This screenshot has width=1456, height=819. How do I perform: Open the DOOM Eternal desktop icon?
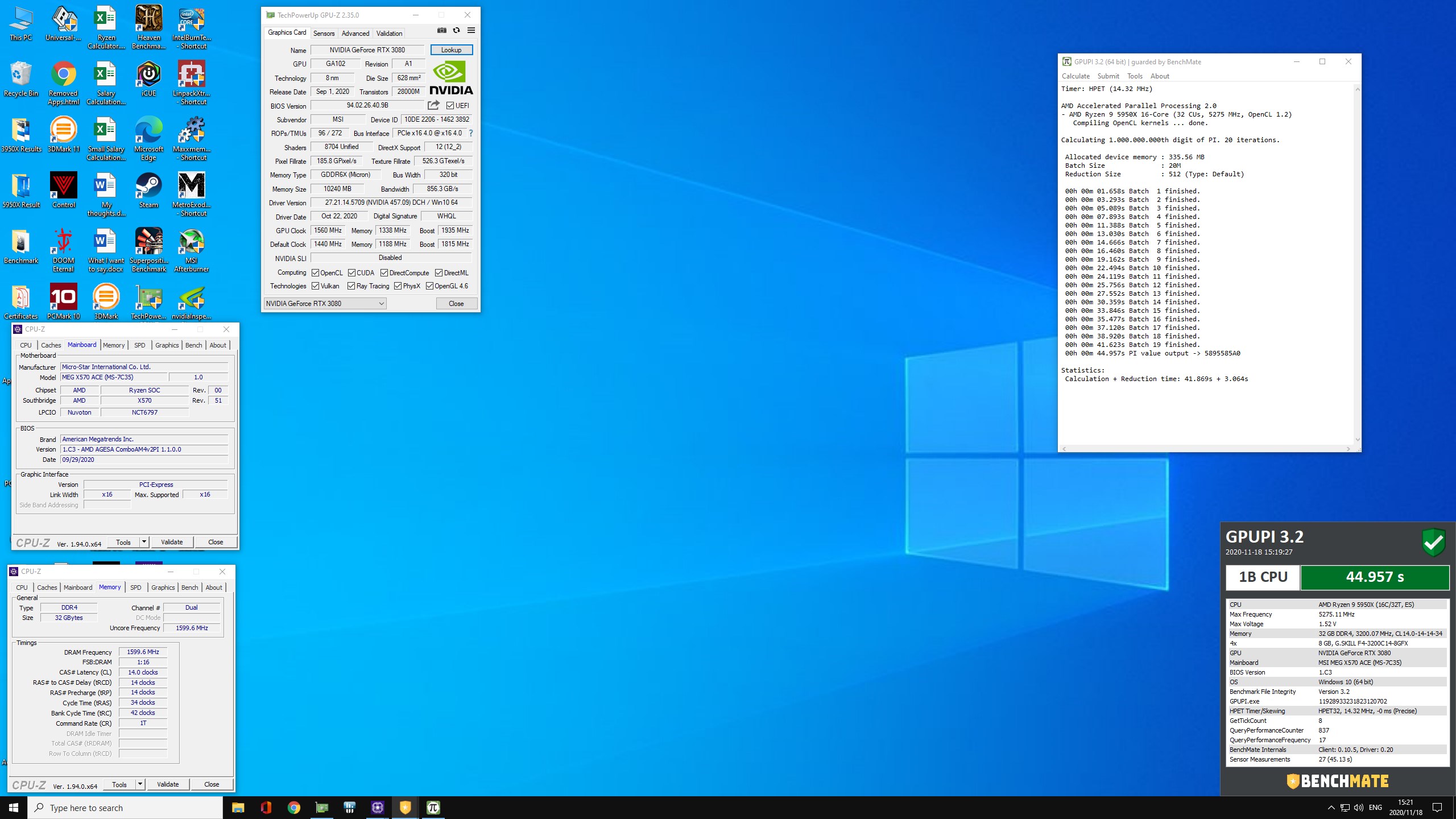pos(64,250)
